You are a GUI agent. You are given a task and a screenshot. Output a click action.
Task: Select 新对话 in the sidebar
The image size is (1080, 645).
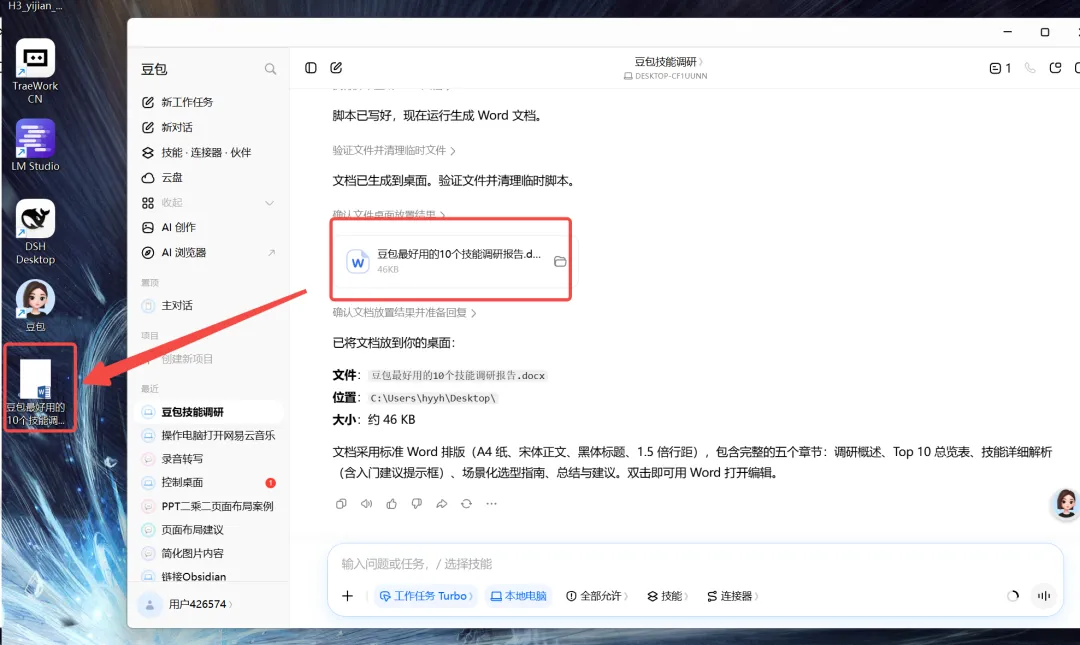pos(208,127)
